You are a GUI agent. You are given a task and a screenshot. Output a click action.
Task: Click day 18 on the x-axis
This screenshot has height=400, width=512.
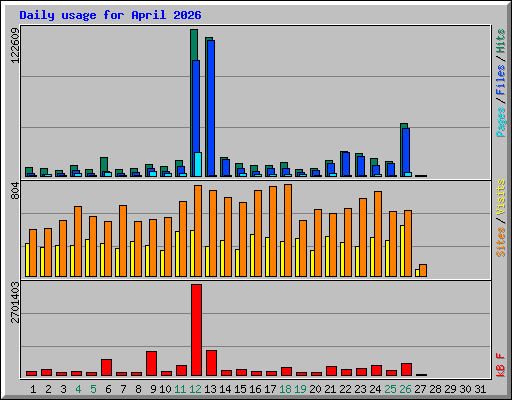285,389
